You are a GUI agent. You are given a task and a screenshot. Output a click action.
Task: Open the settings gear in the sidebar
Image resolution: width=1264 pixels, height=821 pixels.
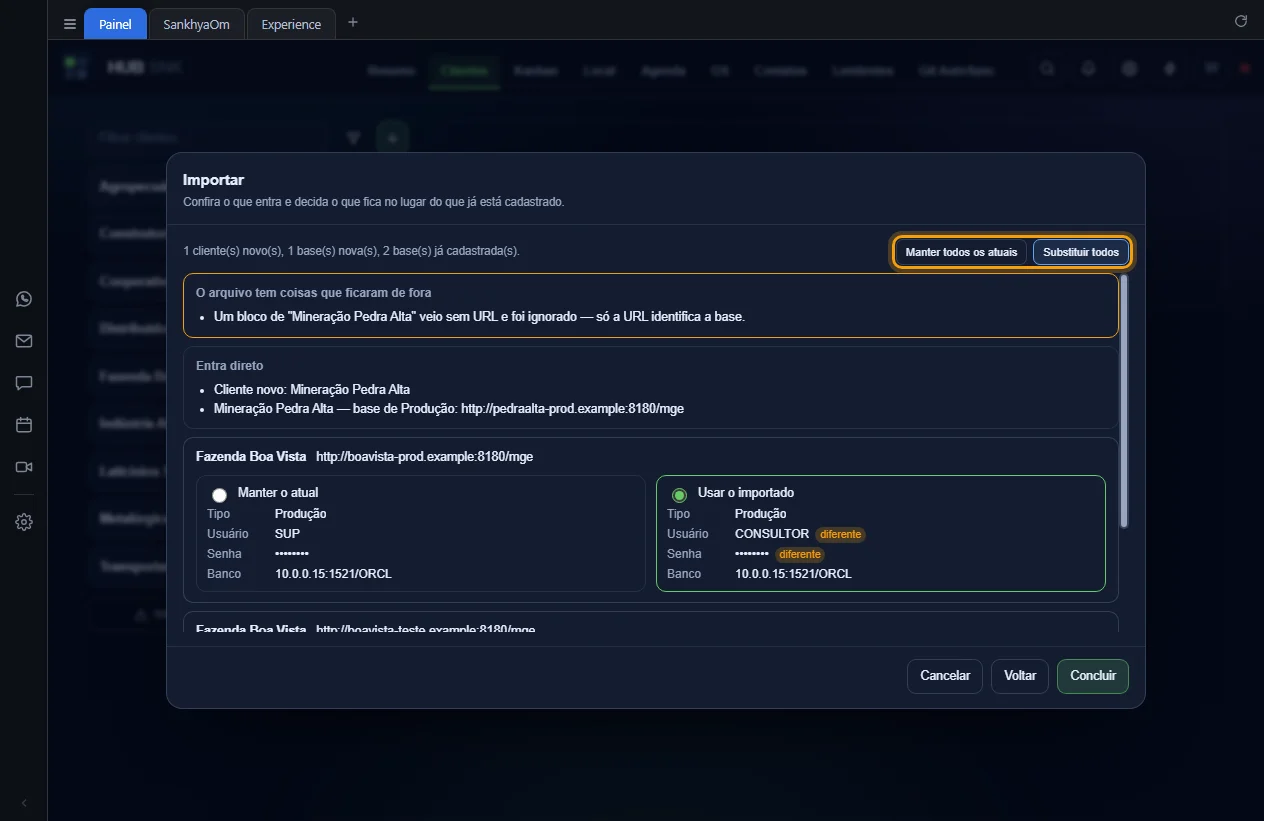coord(24,522)
